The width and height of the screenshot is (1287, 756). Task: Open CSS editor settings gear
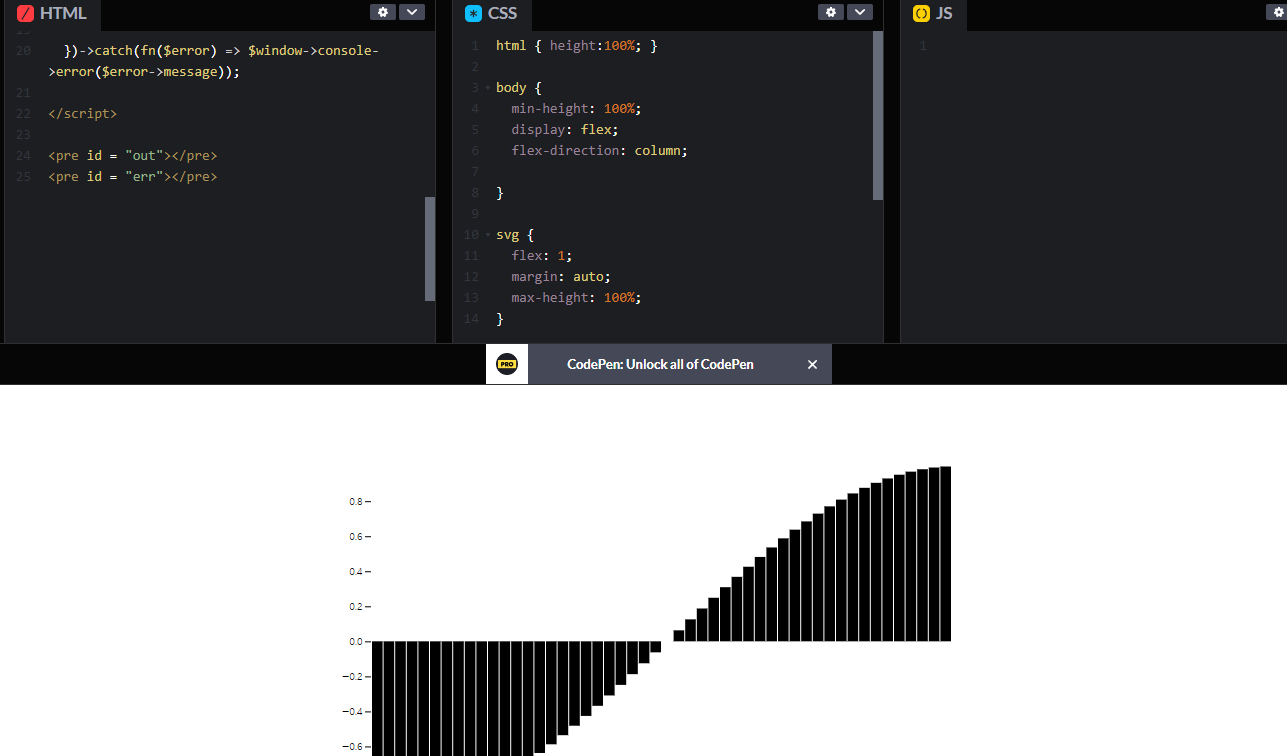831,12
